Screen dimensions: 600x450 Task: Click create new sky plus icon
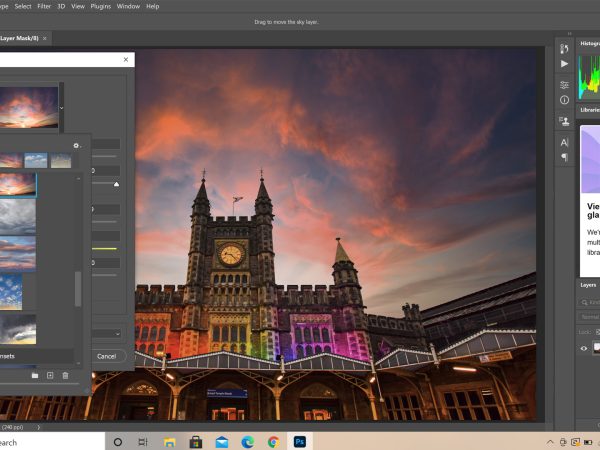click(50, 375)
